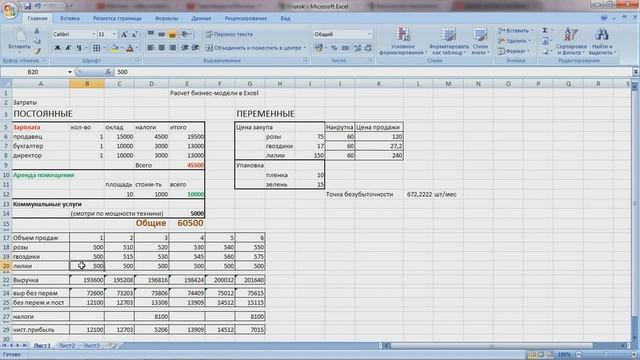Viewport: 640px width, 360px height.
Task: Open Условное форматирование
Action: (403, 41)
